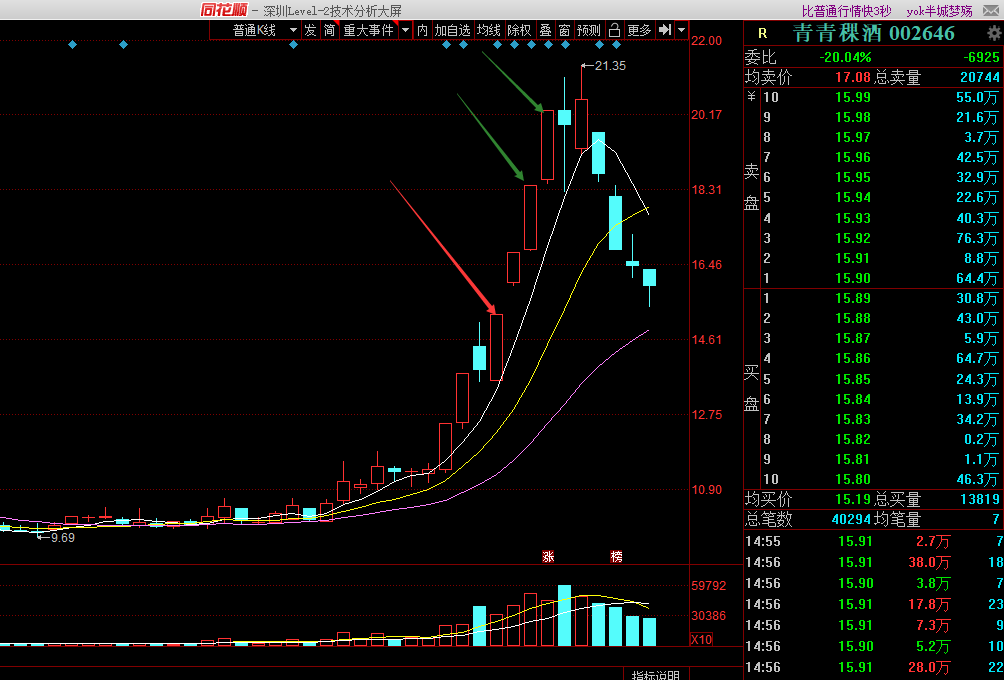Click the jump-to-end arrow icon

click(x=665, y=30)
